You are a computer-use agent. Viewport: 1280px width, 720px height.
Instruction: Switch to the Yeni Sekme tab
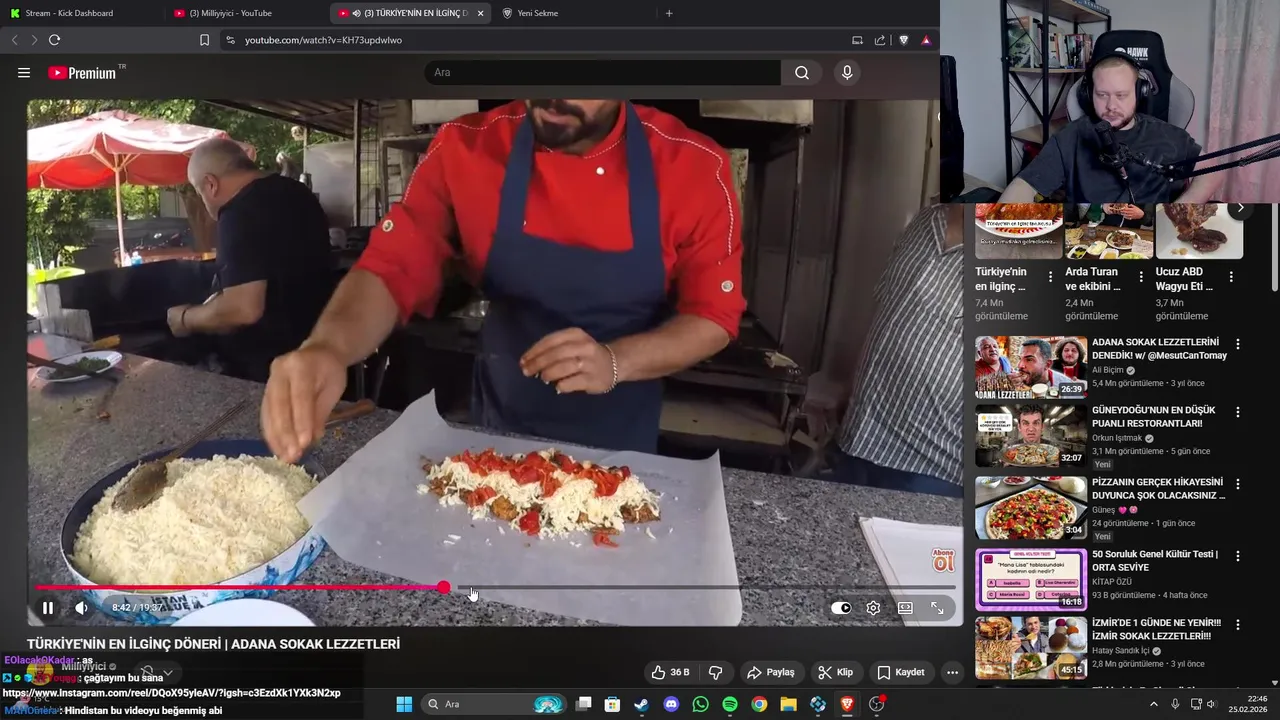[x=572, y=13]
